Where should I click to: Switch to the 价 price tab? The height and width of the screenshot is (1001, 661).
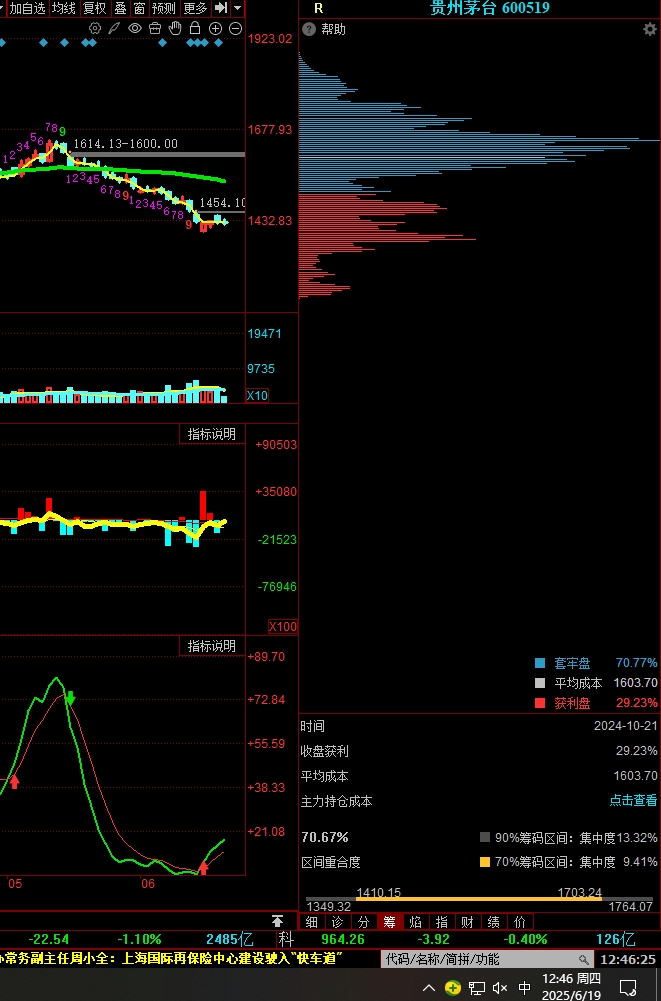click(x=520, y=921)
